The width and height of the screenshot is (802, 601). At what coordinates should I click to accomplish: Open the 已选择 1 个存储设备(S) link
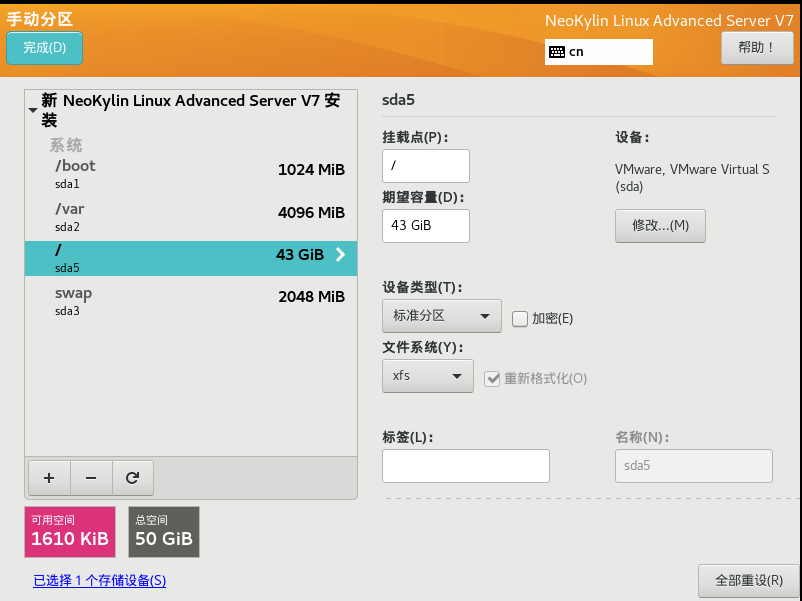click(100, 581)
